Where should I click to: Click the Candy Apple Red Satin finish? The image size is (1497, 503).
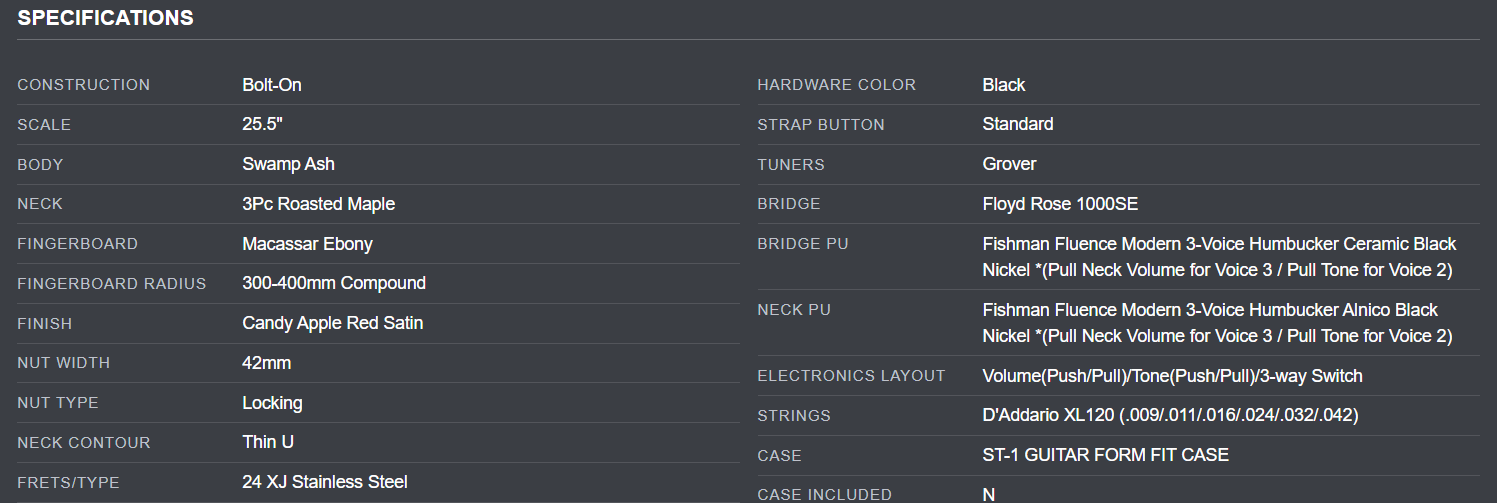332,323
